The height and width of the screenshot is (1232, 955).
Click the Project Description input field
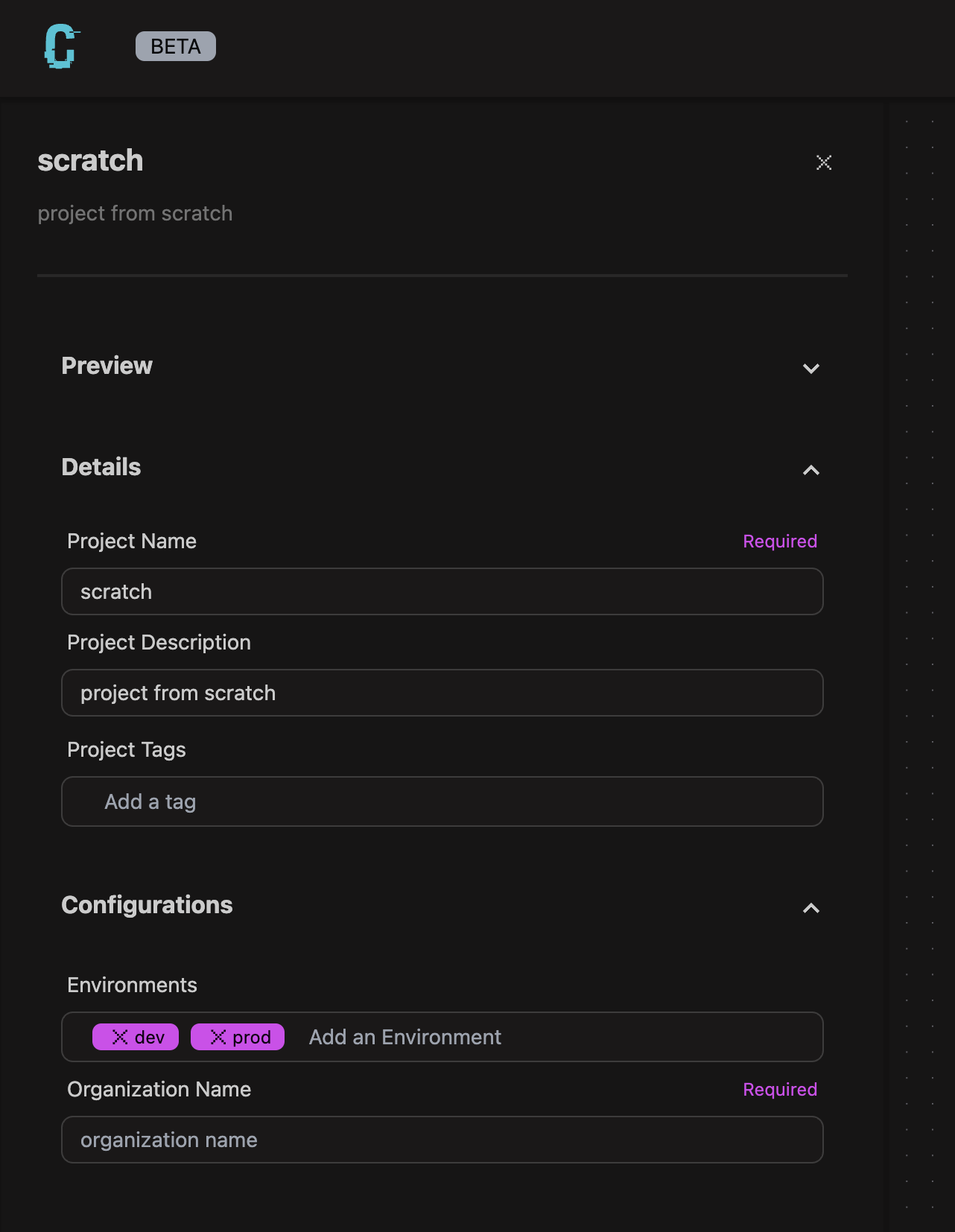(442, 693)
